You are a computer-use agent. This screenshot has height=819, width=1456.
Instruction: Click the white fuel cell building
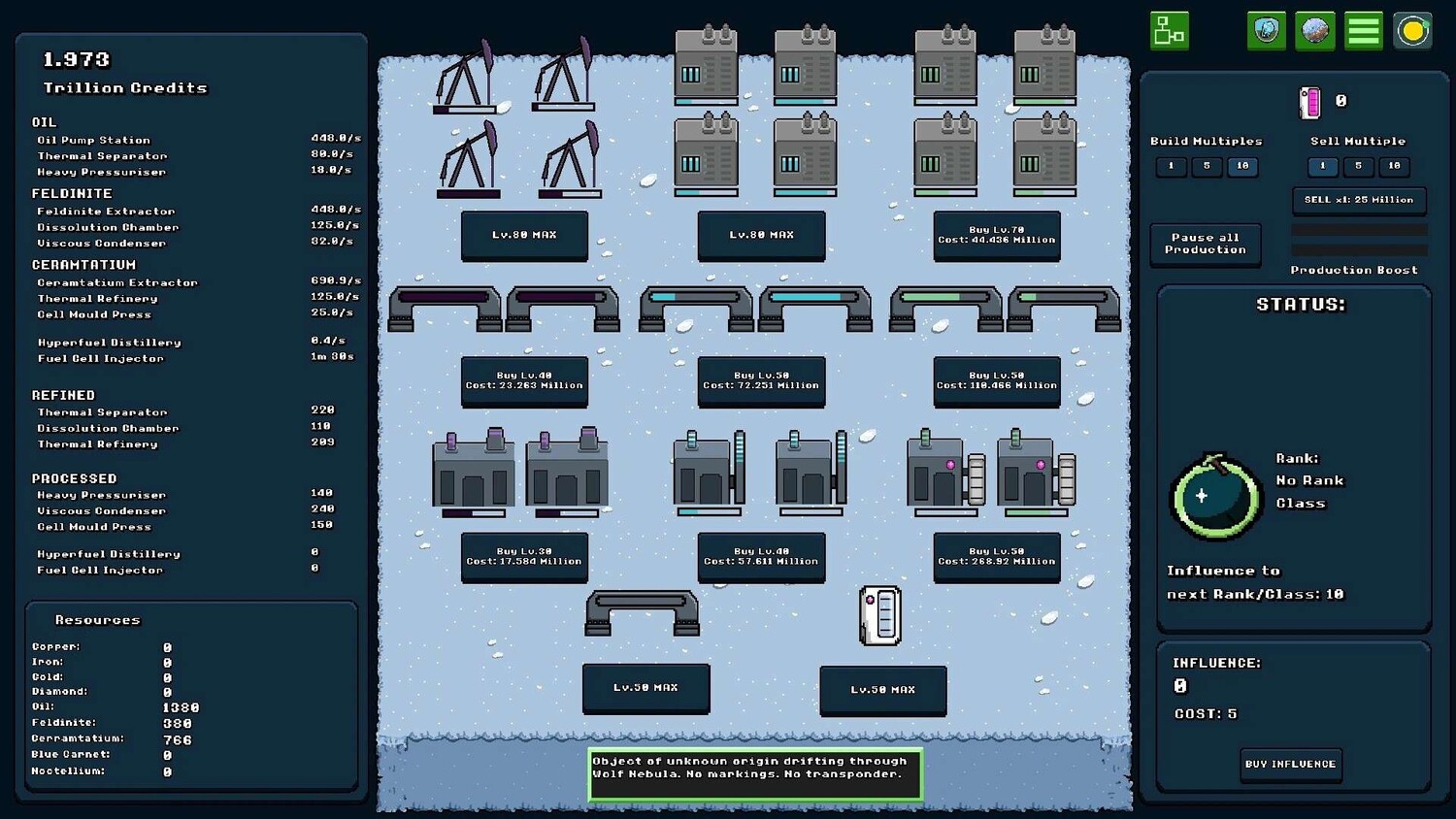click(x=880, y=615)
